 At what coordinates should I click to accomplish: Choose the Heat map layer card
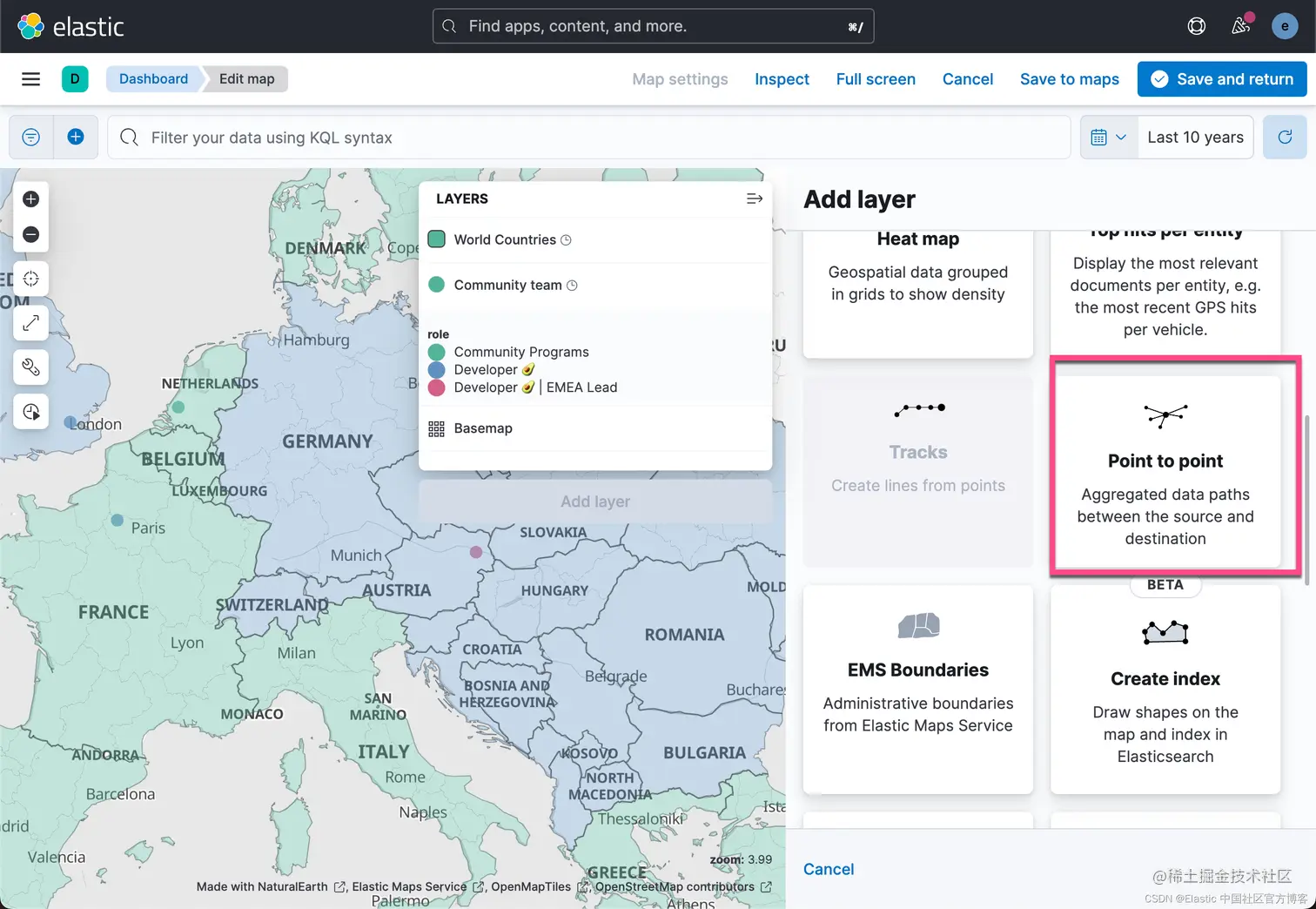[x=918, y=293]
